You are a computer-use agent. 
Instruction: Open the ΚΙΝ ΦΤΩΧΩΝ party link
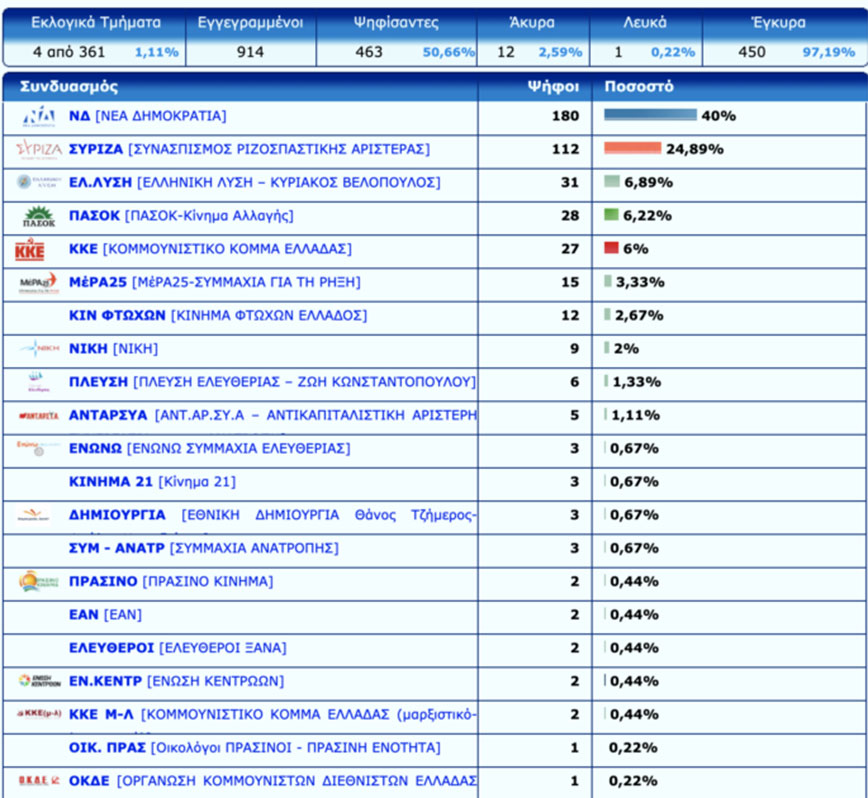(x=217, y=315)
